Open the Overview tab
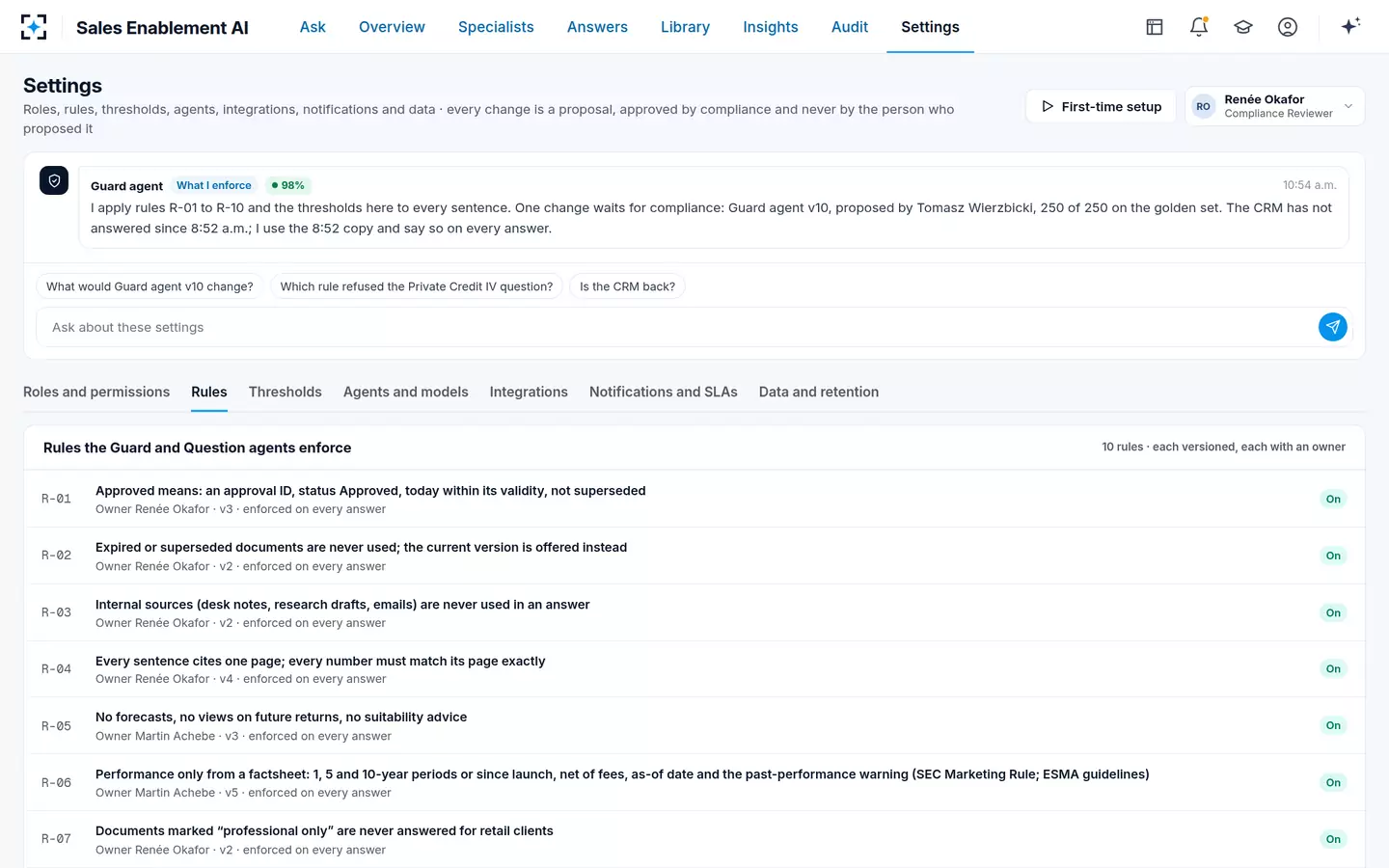 392,27
